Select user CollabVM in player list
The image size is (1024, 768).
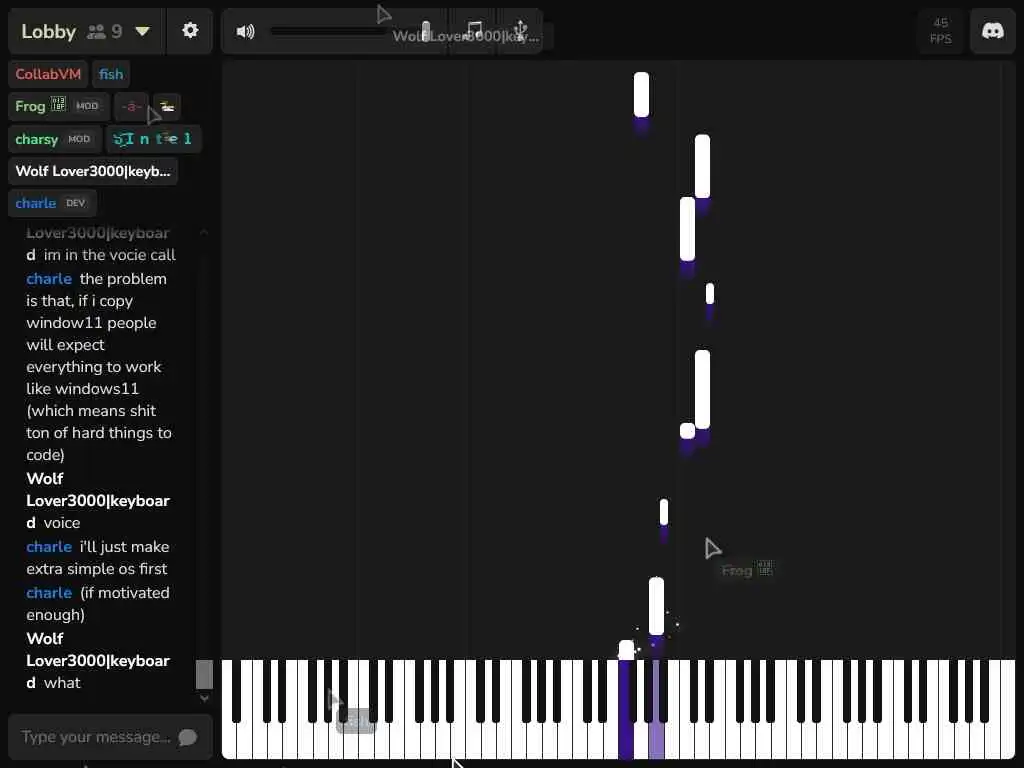pos(48,74)
